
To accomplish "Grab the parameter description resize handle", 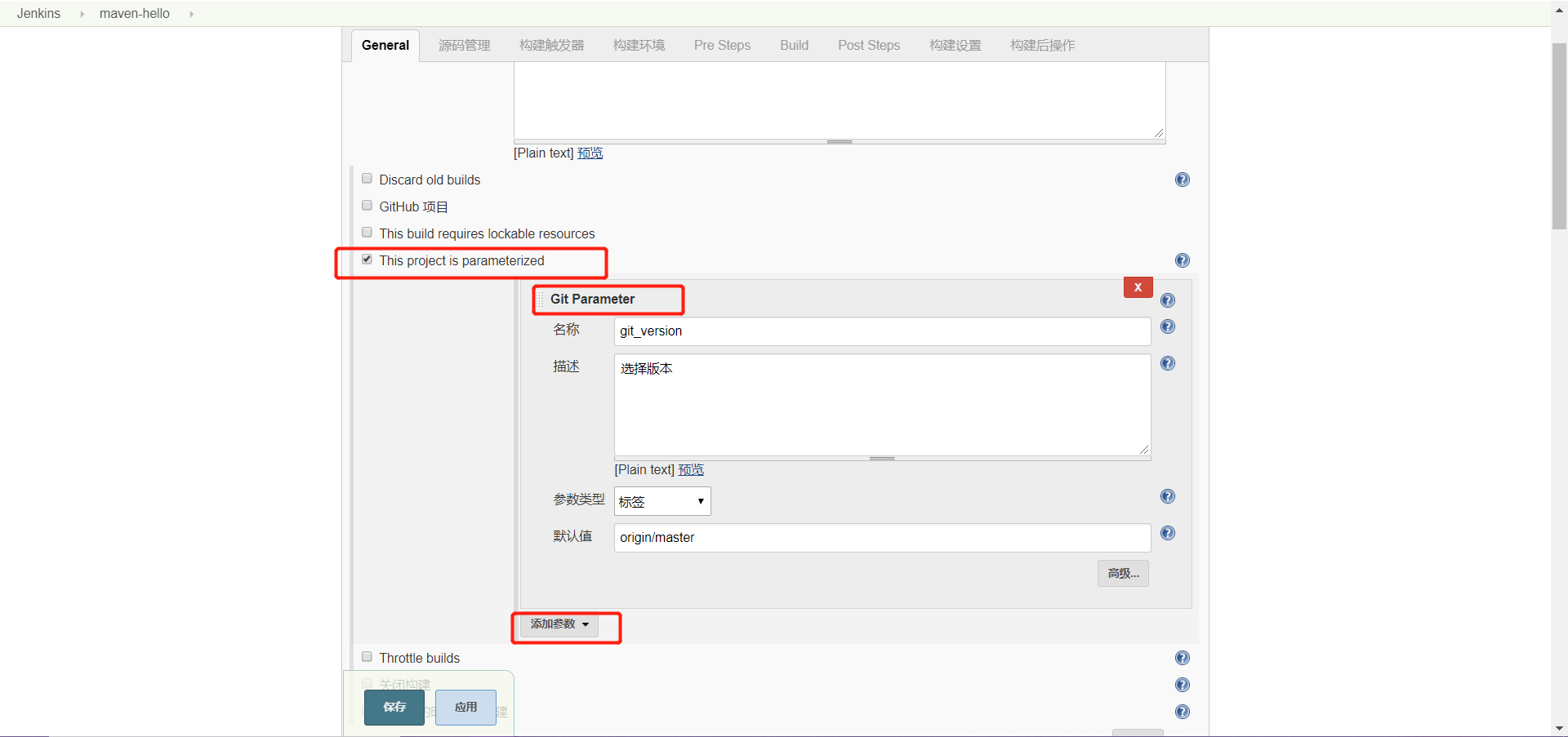I will [882, 459].
